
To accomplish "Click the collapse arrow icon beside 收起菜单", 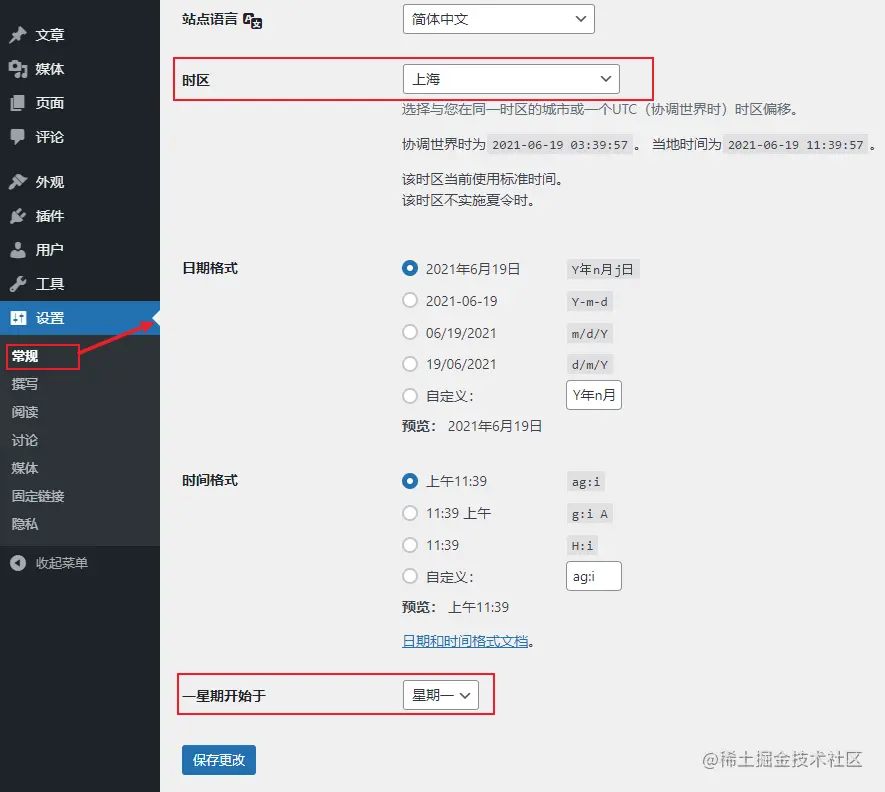I will click(17, 563).
